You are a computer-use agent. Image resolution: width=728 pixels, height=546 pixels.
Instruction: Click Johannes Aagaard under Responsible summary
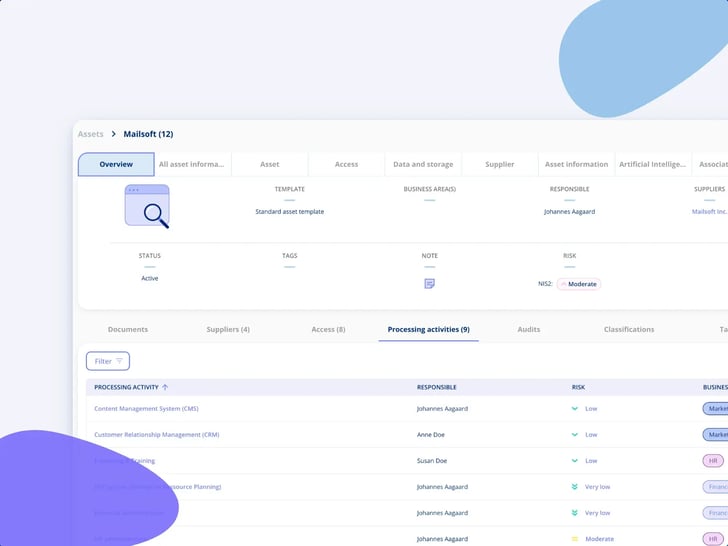(569, 211)
